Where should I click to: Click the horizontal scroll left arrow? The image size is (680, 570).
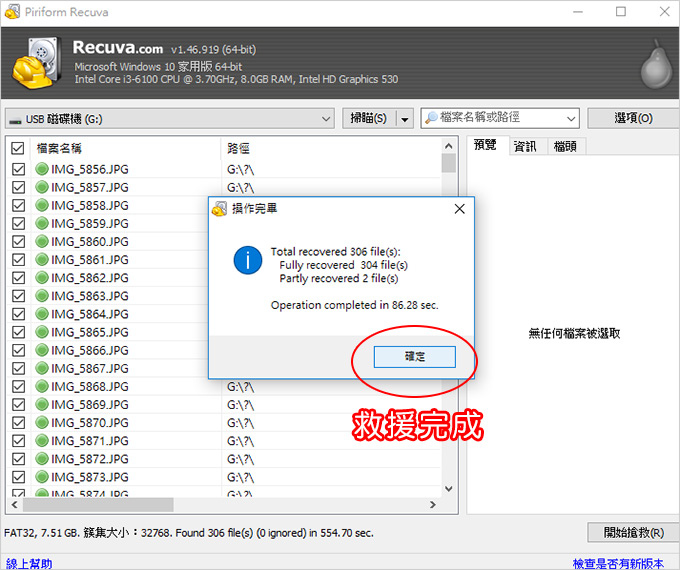click(14, 504)
